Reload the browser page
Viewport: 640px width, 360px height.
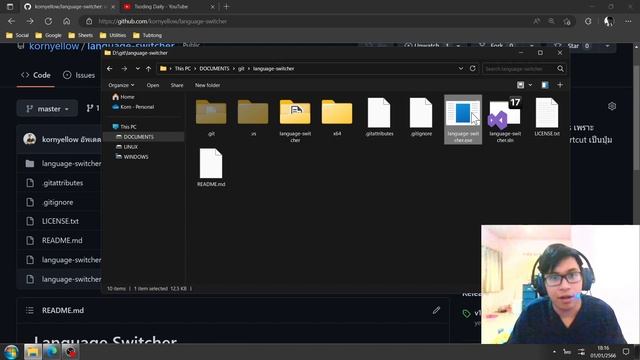48,21
